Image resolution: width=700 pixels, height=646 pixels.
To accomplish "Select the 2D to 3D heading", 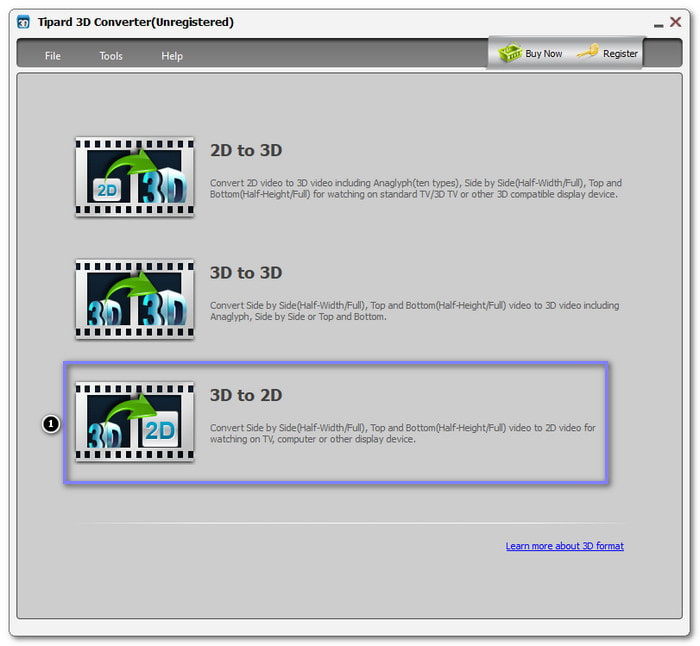I will [x=246, y=150].
